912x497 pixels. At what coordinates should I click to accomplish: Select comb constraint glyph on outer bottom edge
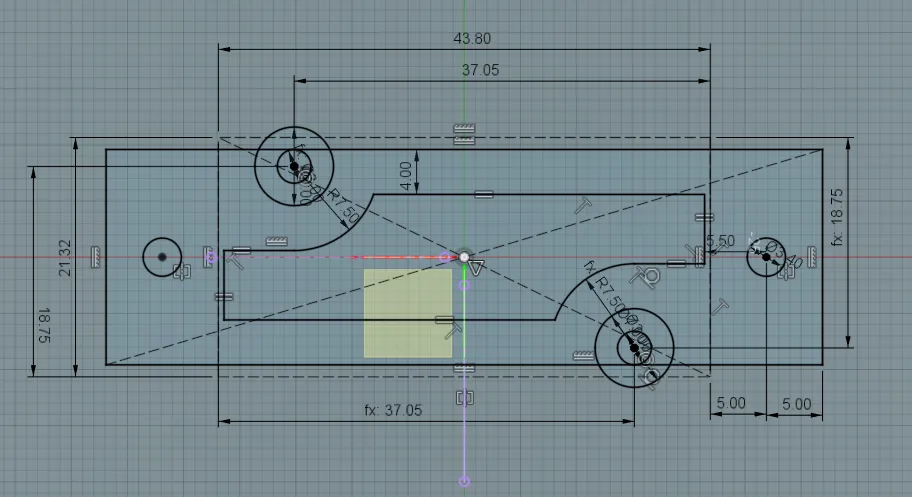tap(464, 368)
